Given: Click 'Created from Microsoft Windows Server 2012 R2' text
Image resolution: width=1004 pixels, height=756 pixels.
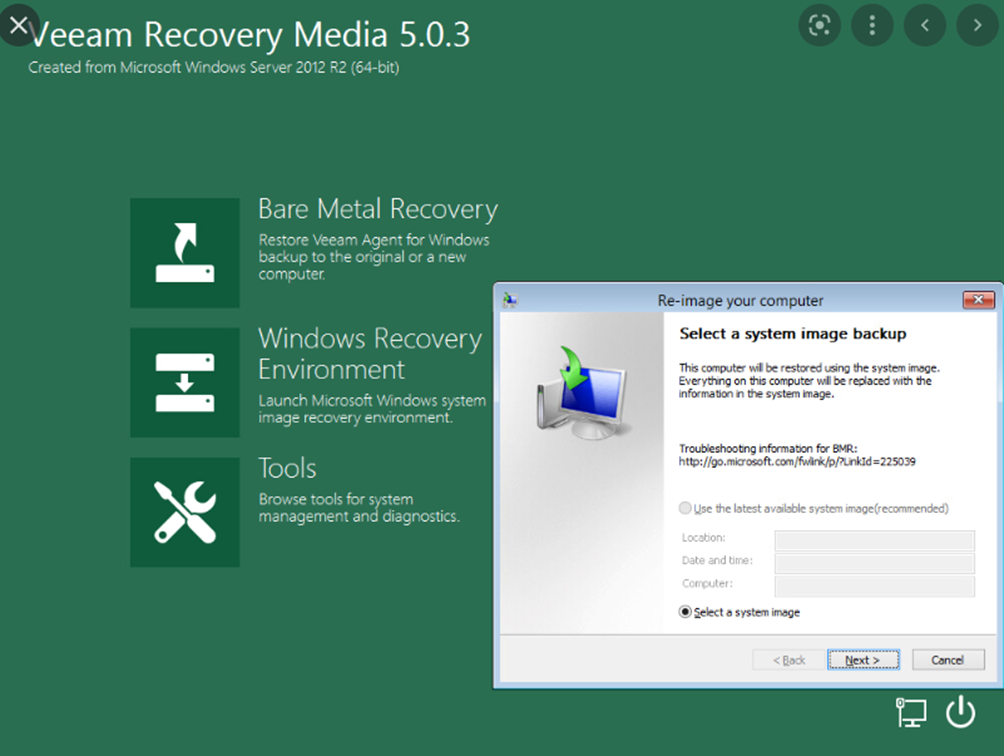Looking at the screenshot, I should [214, 67].
